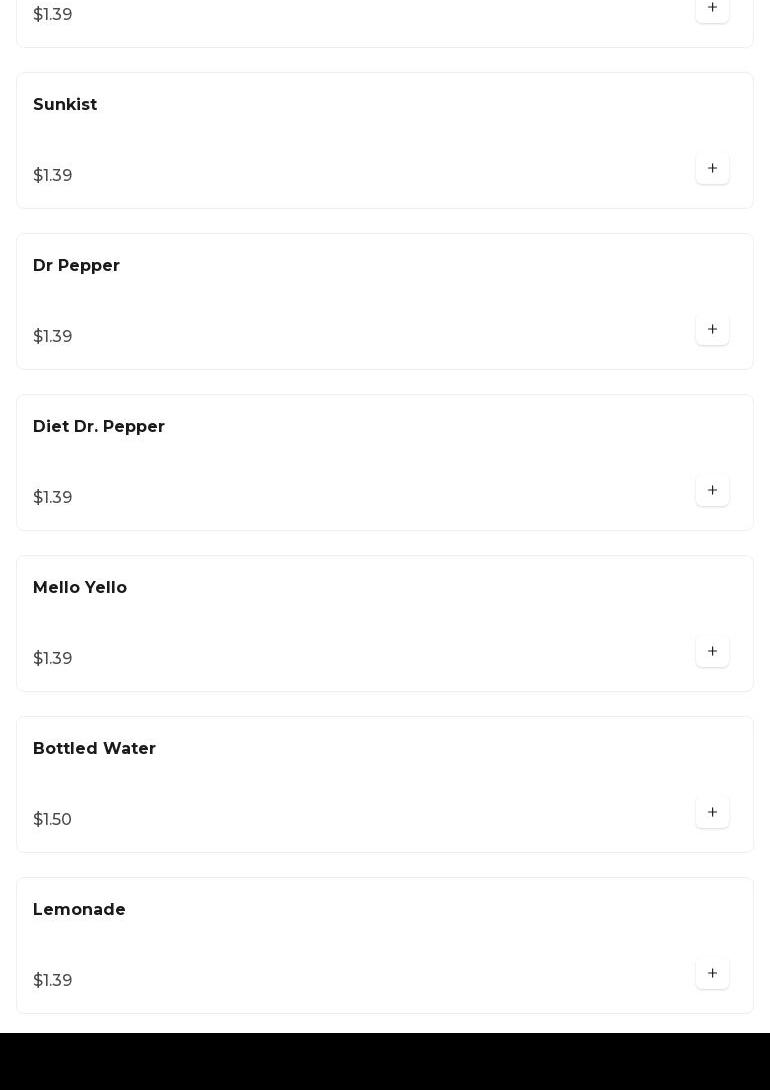
Task: Click the $1.50 price of Bottled Water
Action: tap(52, 820)
